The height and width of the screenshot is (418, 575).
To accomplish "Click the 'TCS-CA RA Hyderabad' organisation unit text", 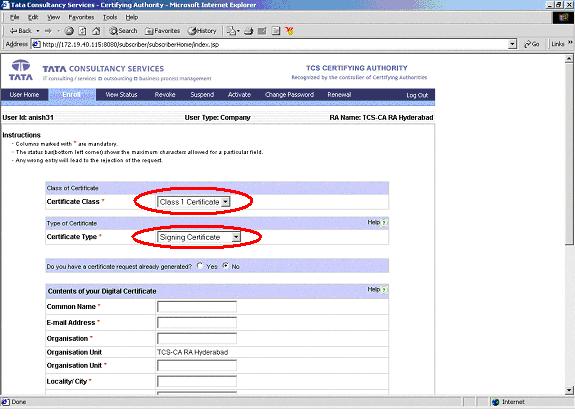I will pyautogui.click(x=193, y=352).
